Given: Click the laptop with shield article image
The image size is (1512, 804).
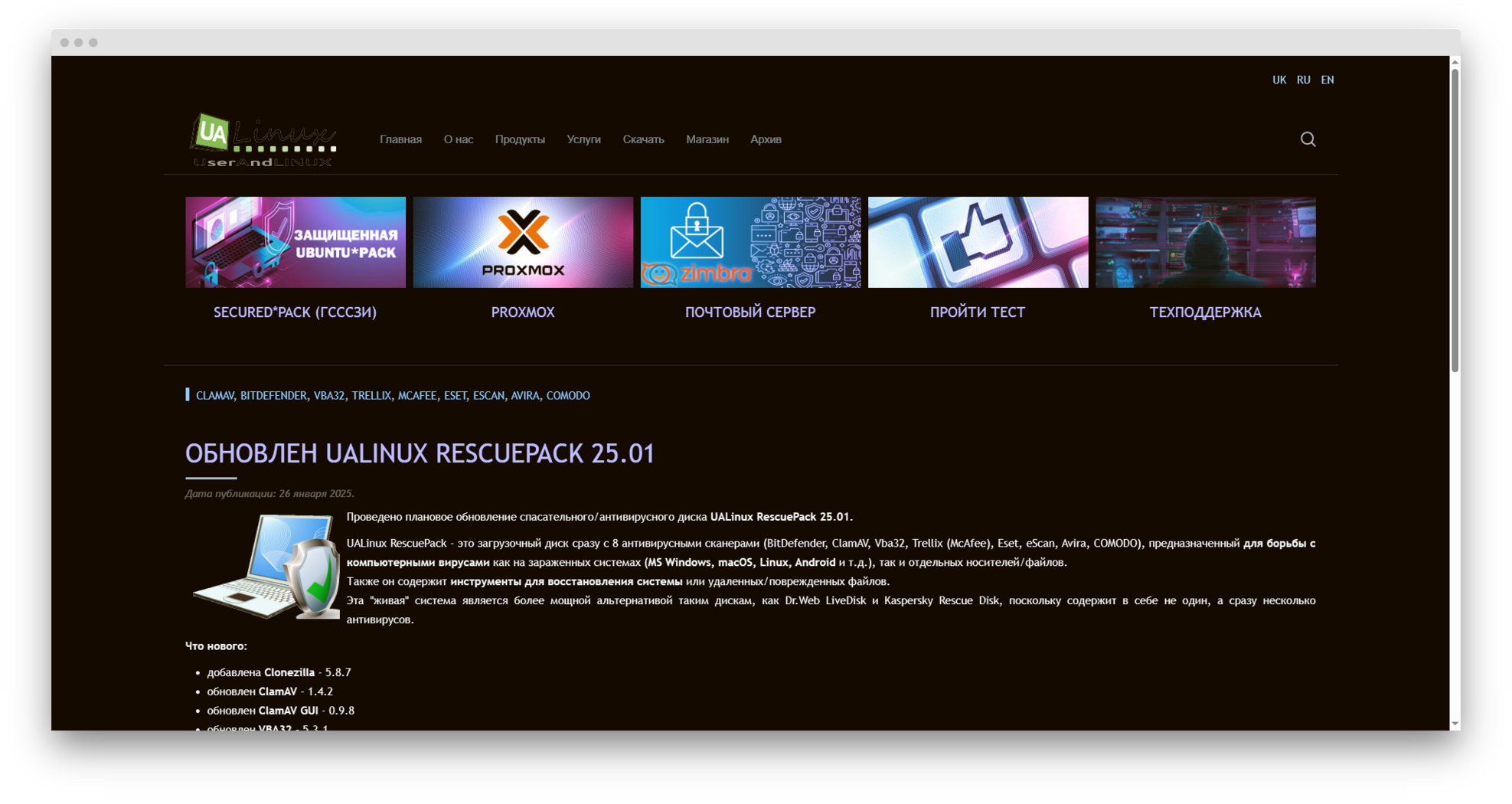Looking at the screenshot, I should click(266, 566).
